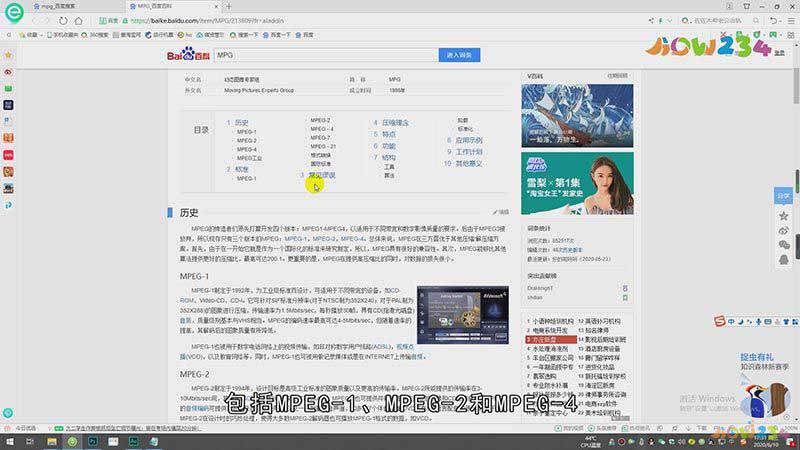This screenshot has width=800, height=450.
Task: Click the 编辑 link beside 历史 heading
Action: coord(501,212)
